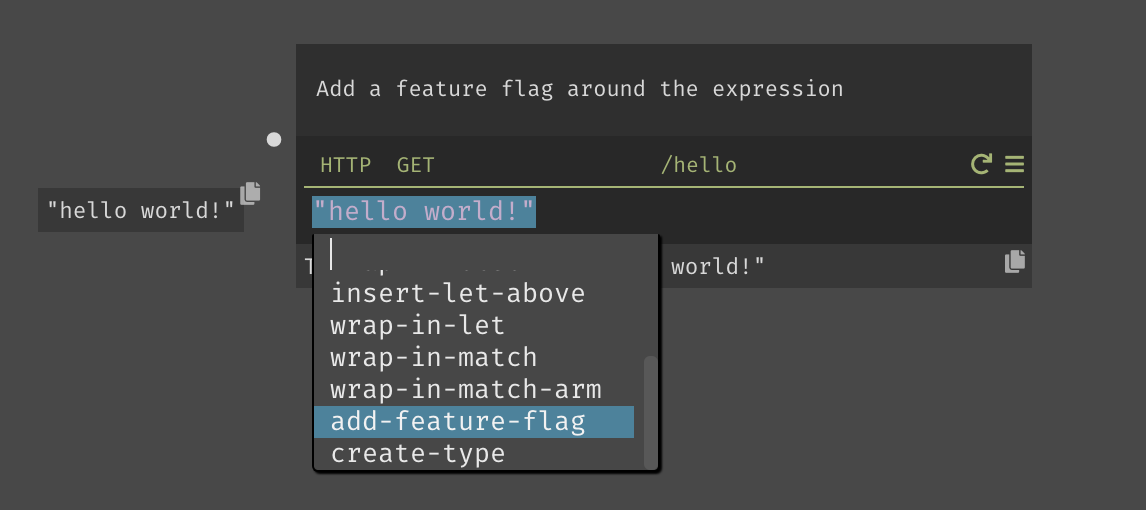Open the hamburger menu in the handler header
Image resolution: width=1146 pixels, height=510 pixels.
pos(1014,164)
